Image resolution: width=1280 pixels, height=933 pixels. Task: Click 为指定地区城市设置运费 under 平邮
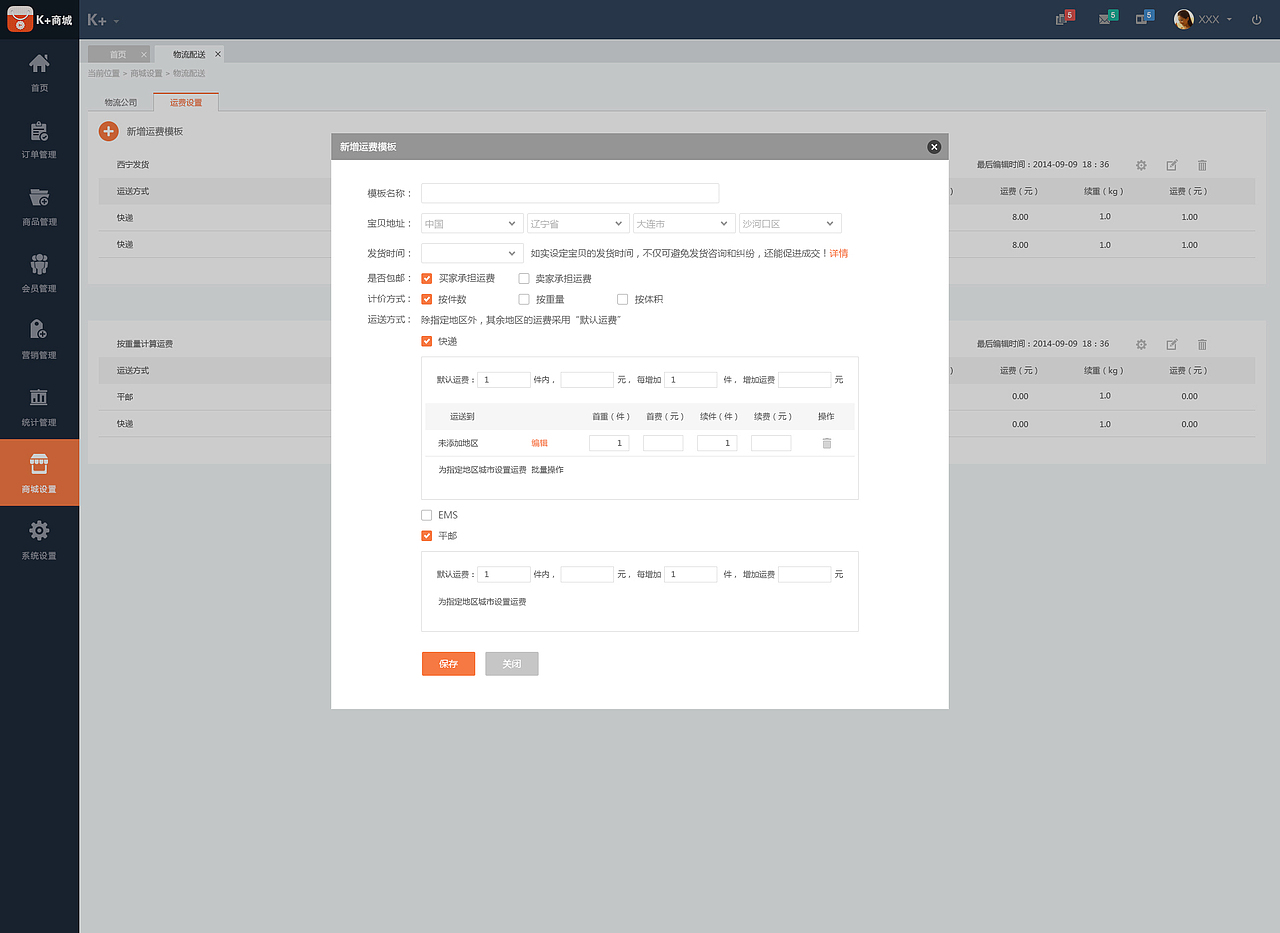point(482,602)
